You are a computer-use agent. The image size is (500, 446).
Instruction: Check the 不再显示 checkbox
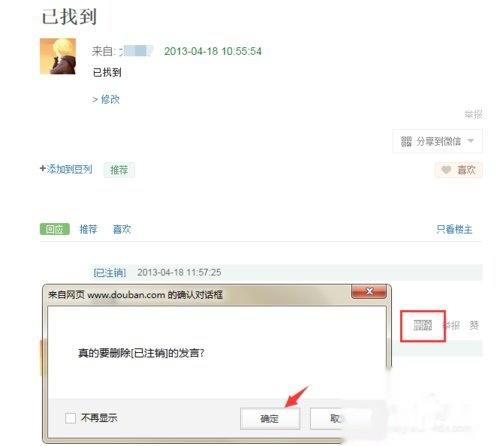(x=70, y=418)
